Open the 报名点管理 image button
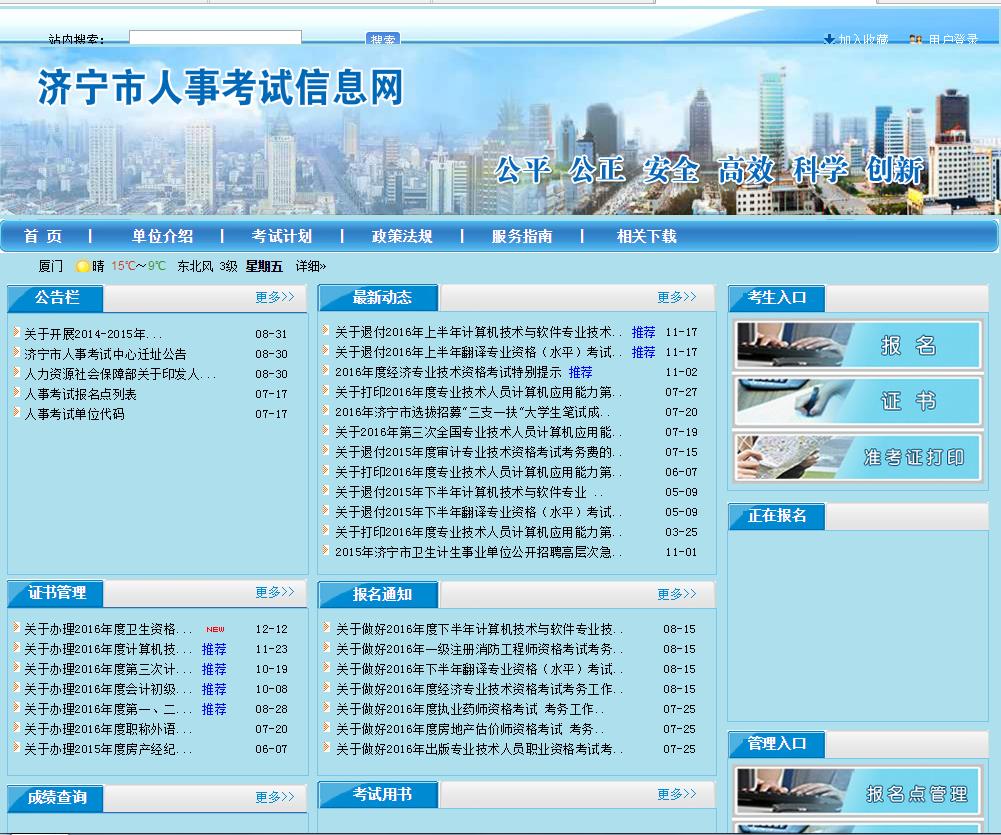The height and width of the screenshot is (835, 1001). click(857, 792)
